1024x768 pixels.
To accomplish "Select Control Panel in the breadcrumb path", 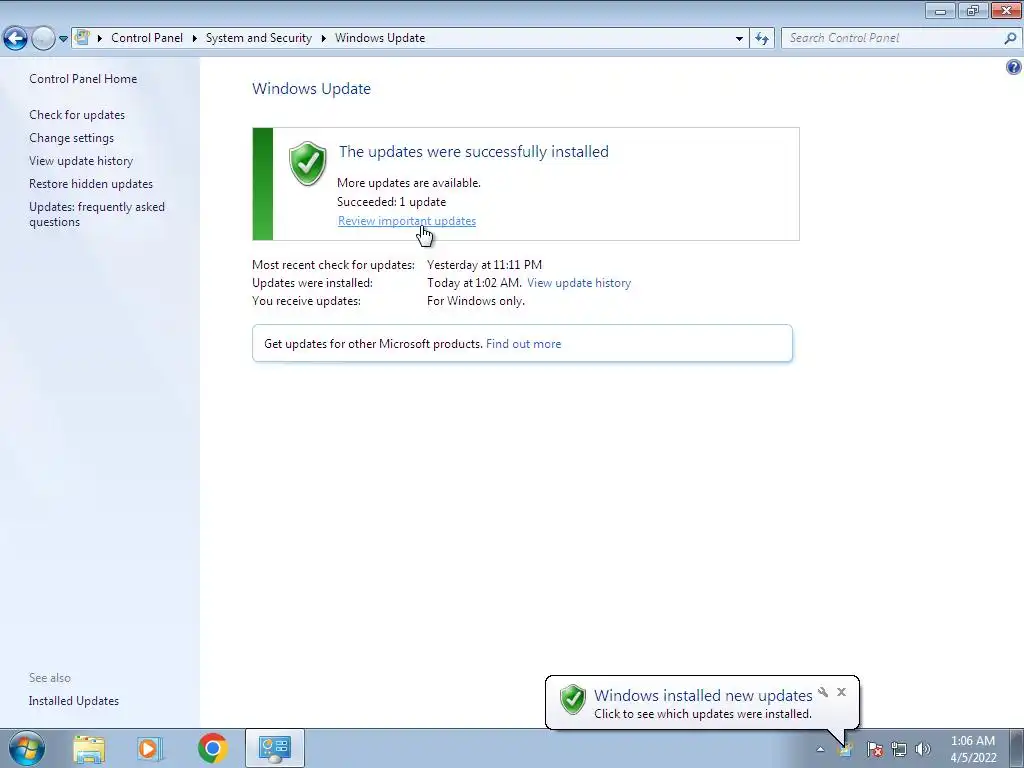I will click(x=147, y=38).
